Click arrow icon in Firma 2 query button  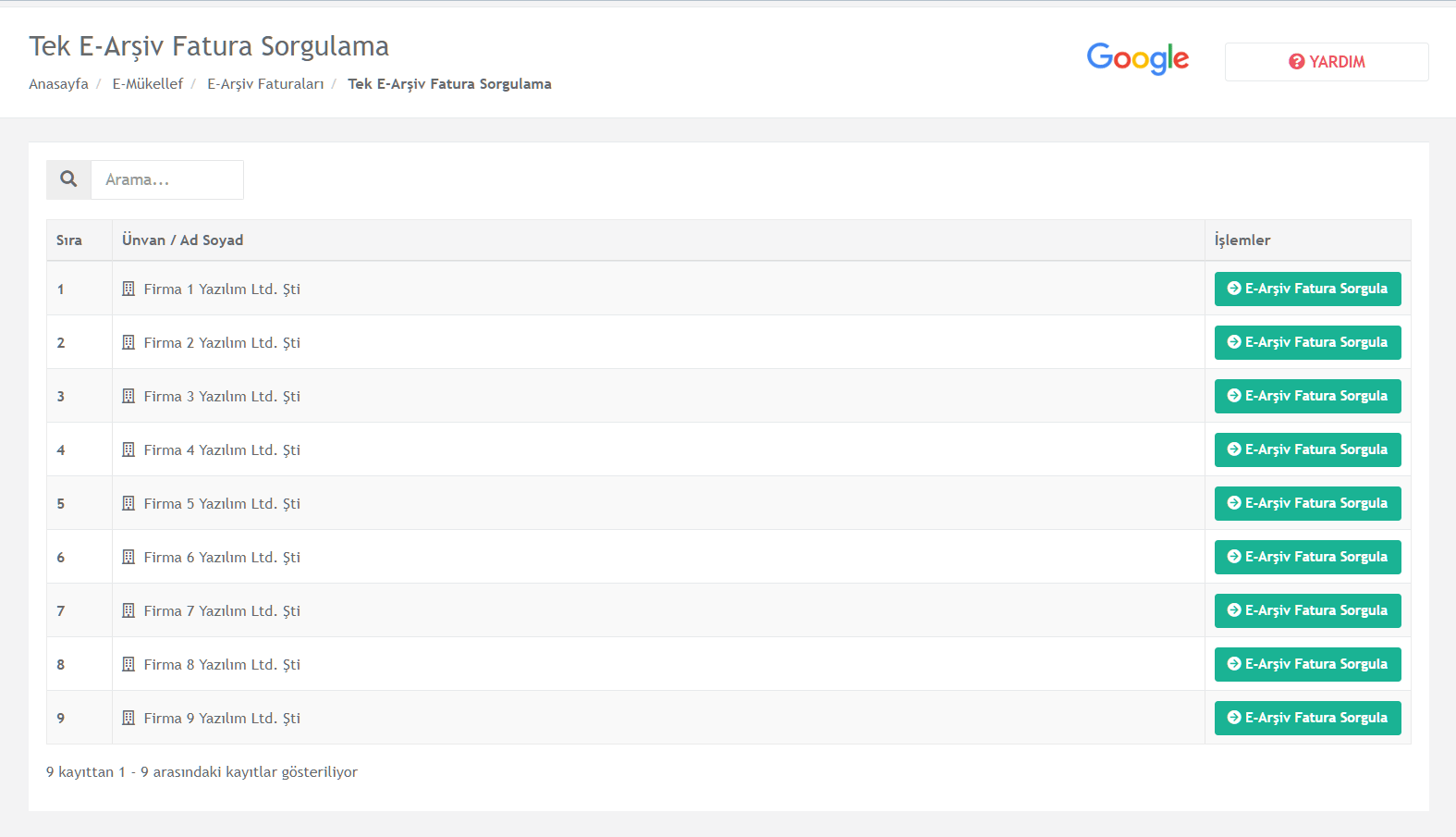pos(1234,342)
